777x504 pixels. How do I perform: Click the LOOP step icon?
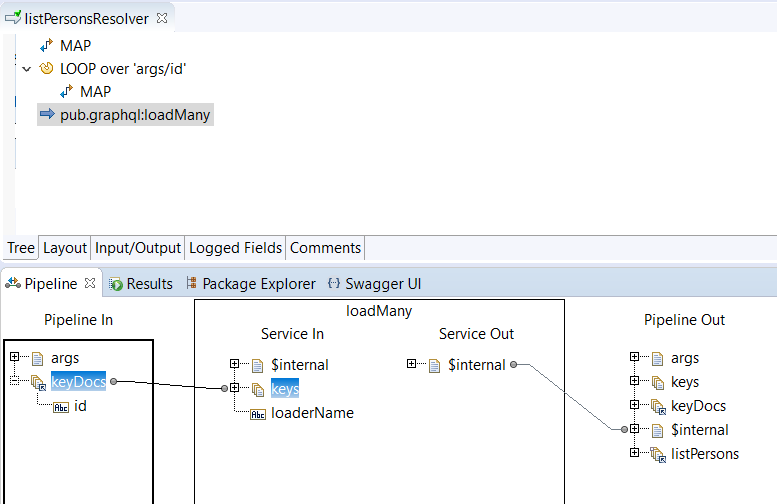click(x=46, y=69)
